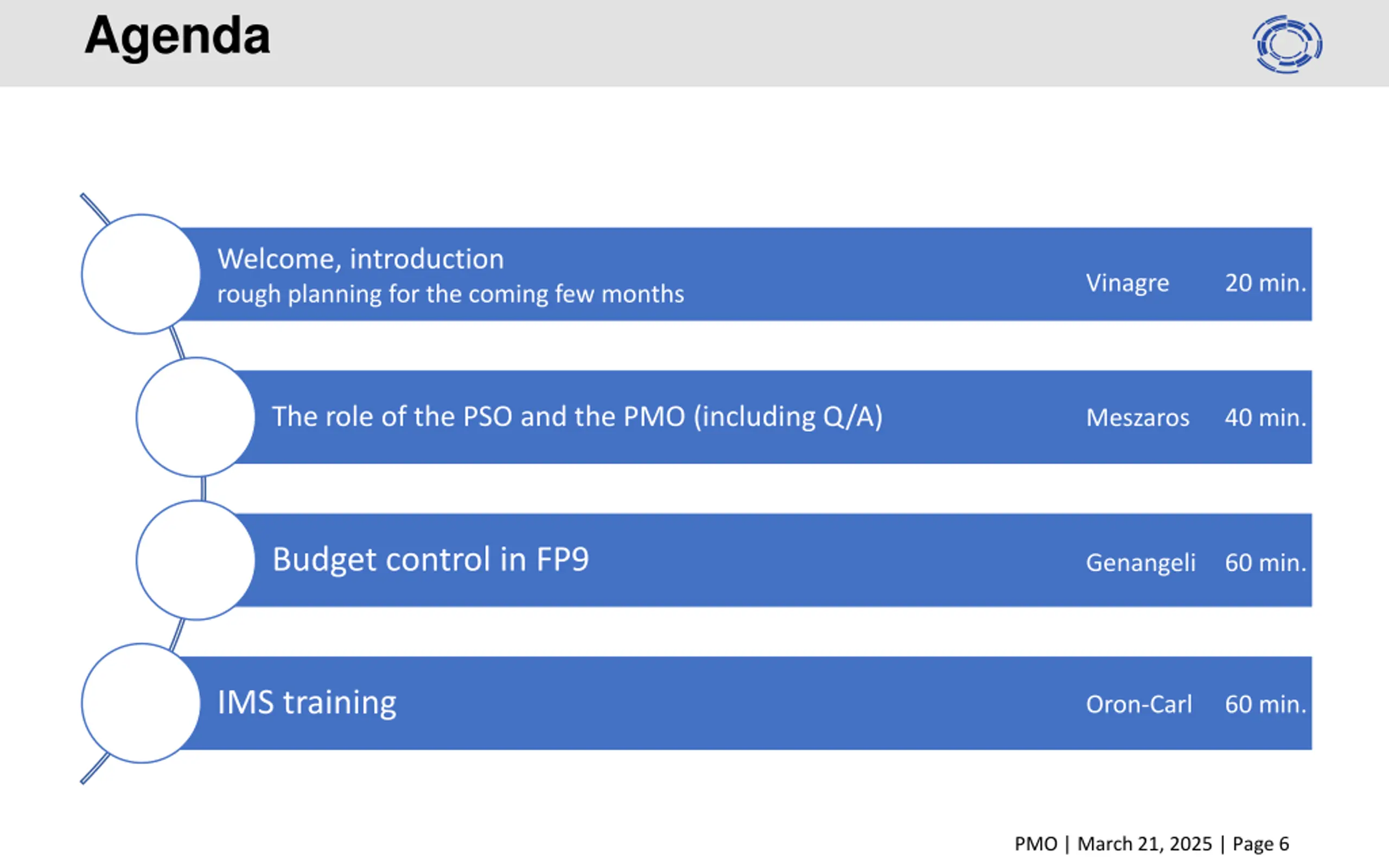Click the 40 min. duration label

pyautogui.click(x=1266, y=418)
